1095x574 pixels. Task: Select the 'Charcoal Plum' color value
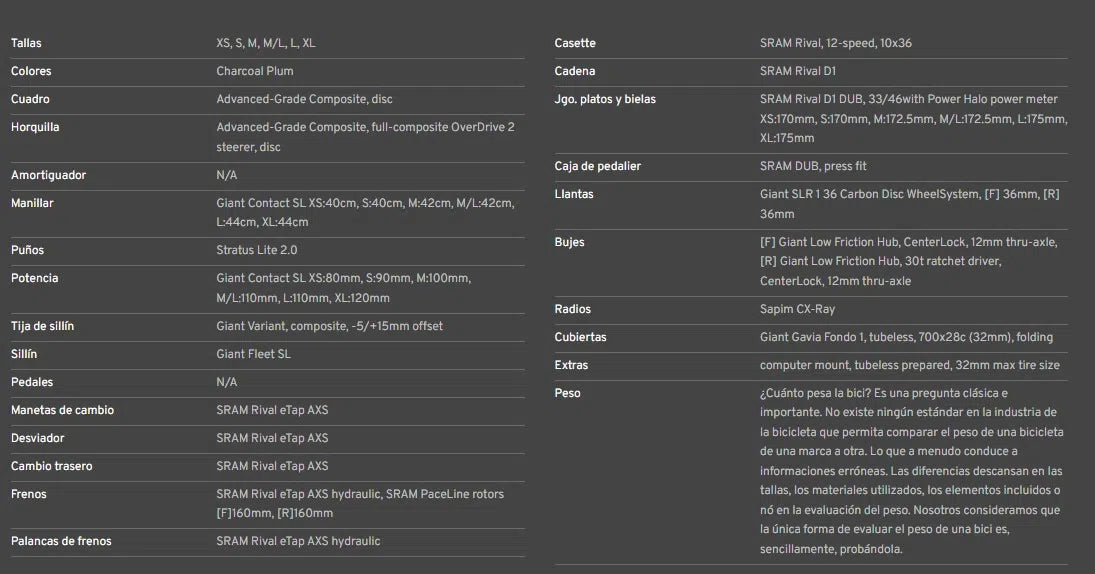255,72
